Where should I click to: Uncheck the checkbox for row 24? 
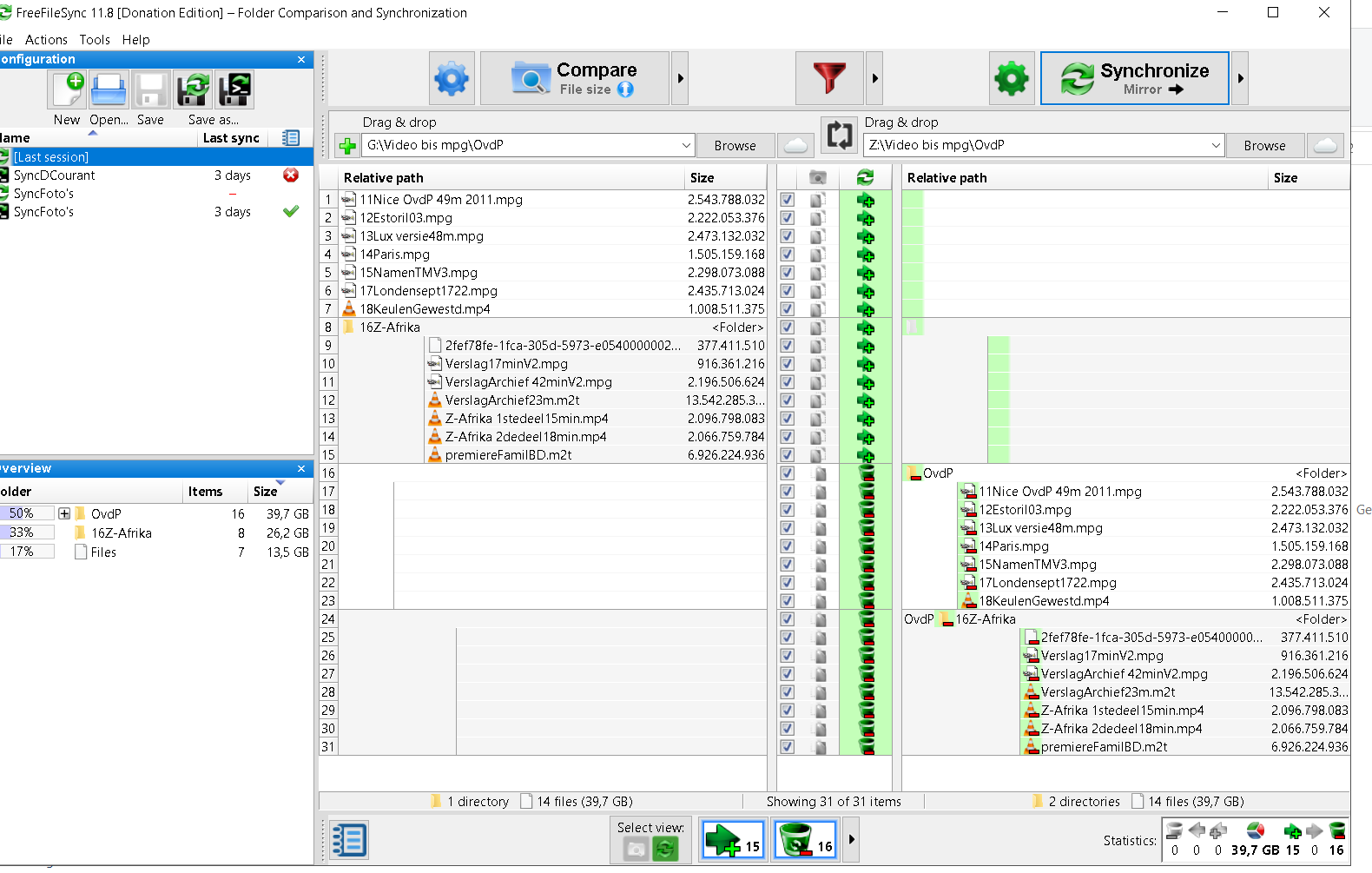(787, 619)
